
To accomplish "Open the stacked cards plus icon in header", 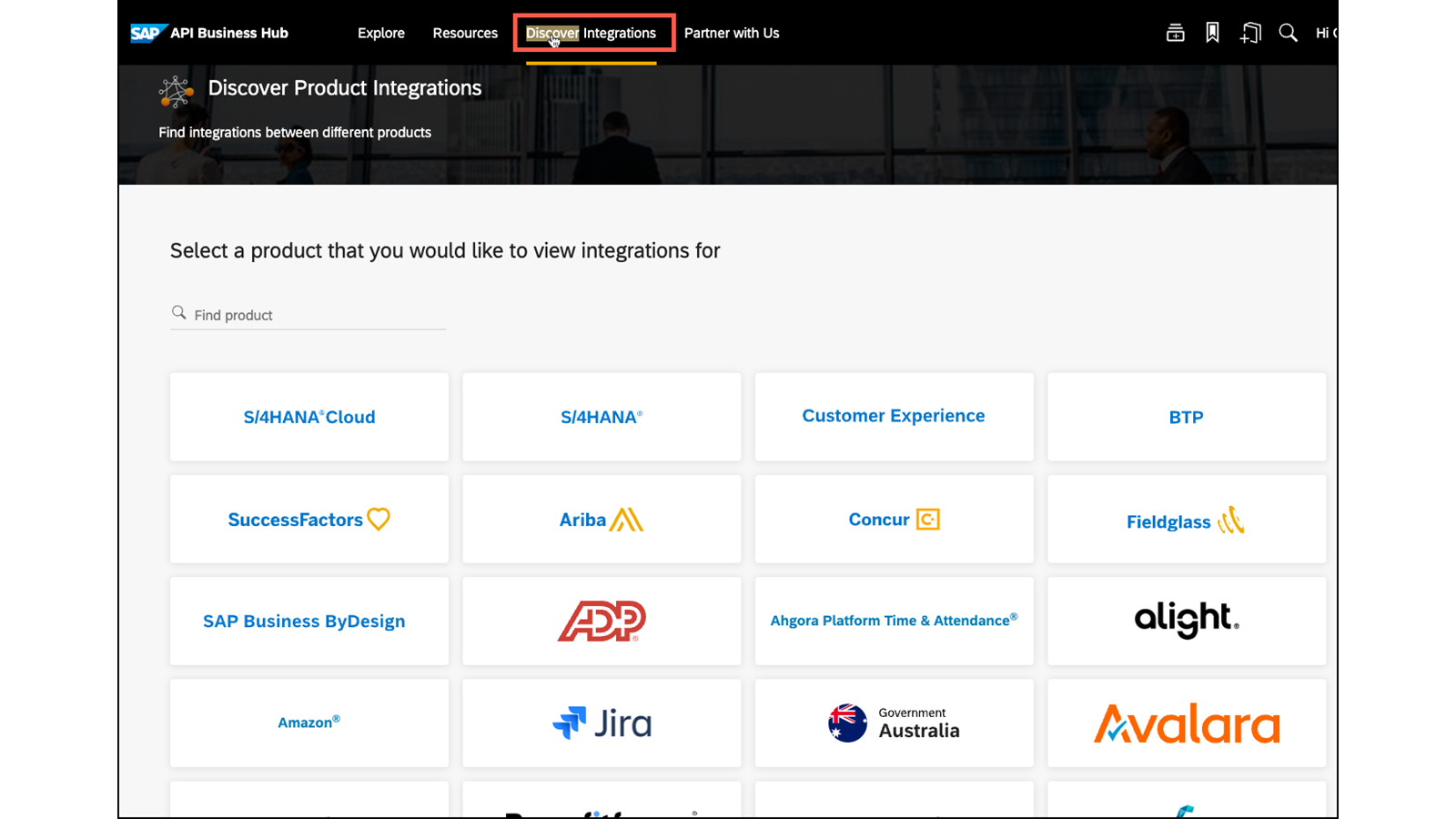I will click(1175, 33).
